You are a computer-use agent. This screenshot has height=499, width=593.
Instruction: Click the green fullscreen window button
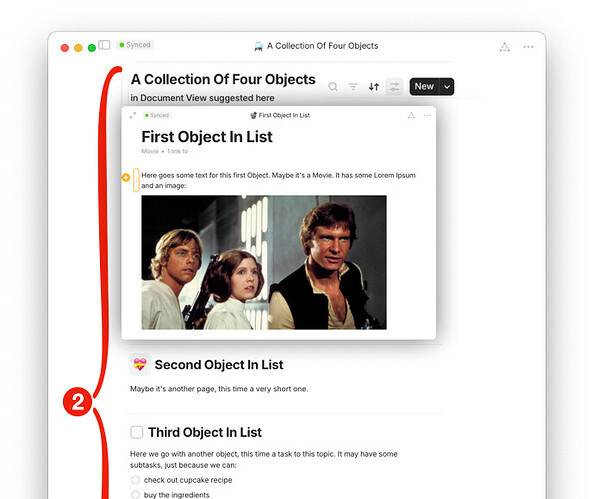pos(92,48)
